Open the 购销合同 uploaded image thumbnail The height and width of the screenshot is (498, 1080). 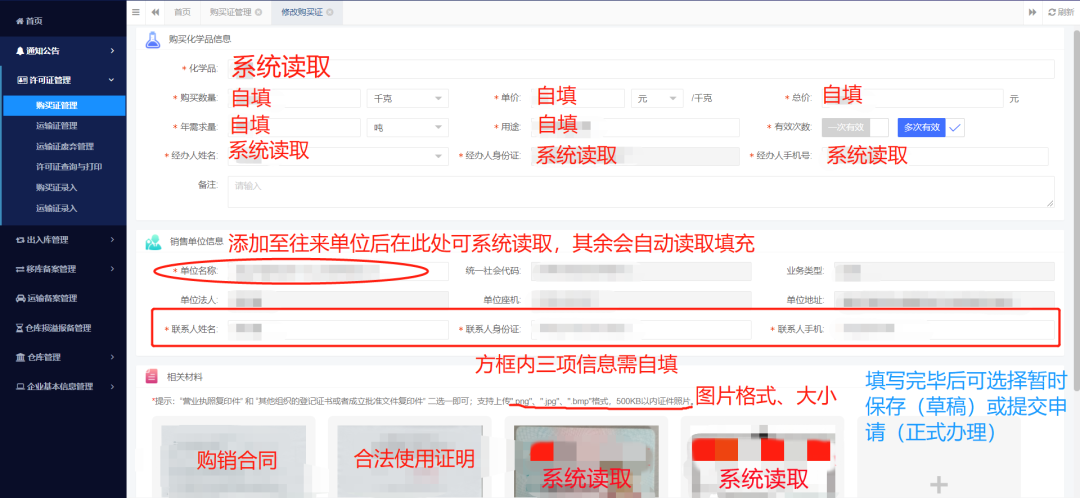tap(233, 458)
